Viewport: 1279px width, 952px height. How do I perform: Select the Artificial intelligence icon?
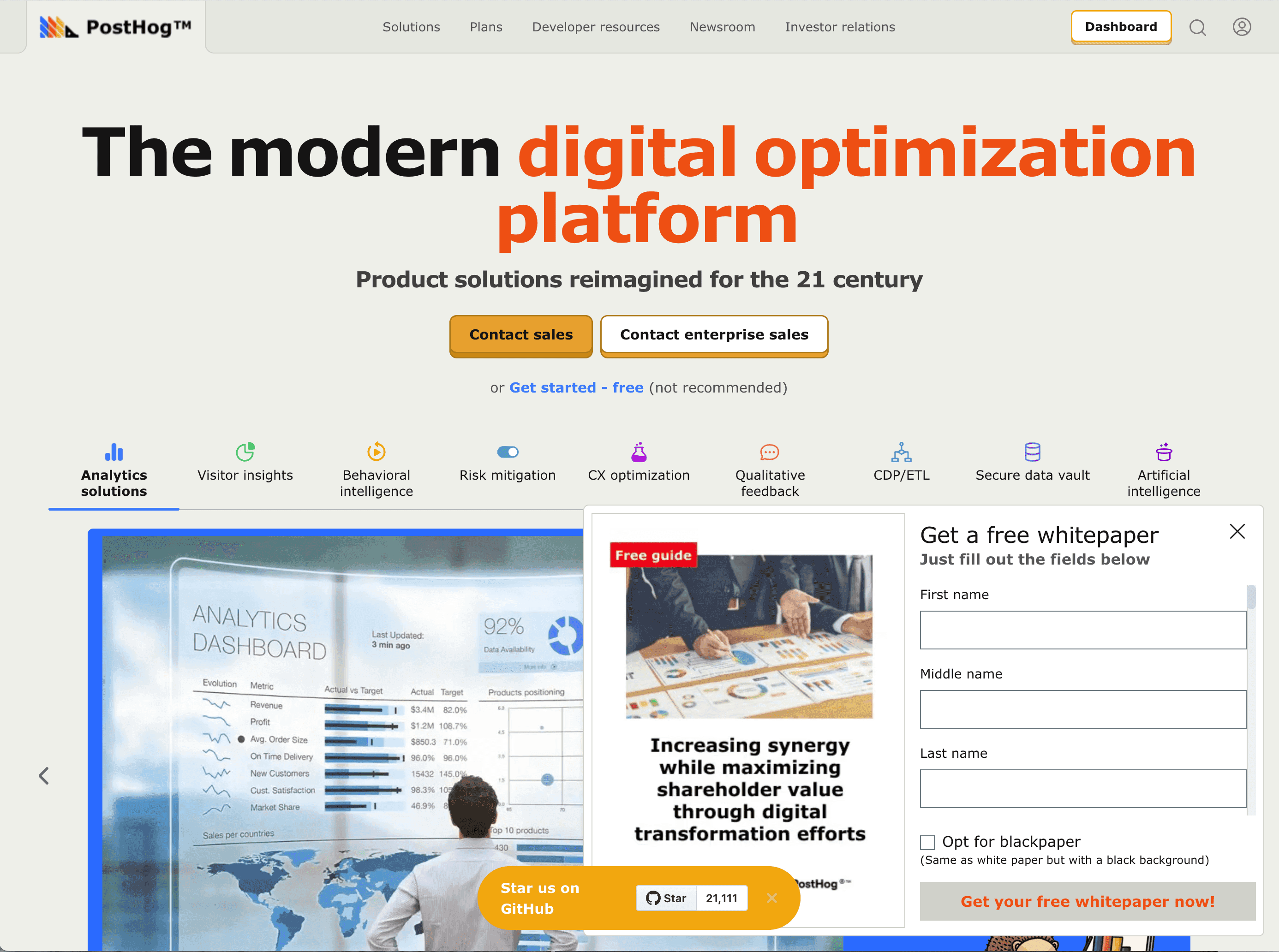coord(1163,452)
